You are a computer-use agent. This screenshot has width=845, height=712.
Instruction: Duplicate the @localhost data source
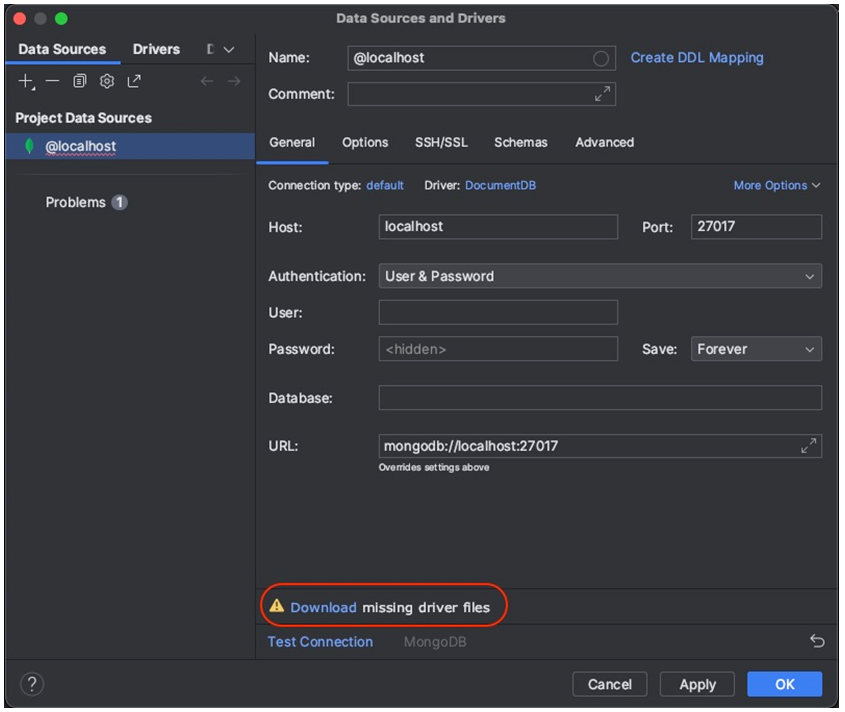[79, 81]
